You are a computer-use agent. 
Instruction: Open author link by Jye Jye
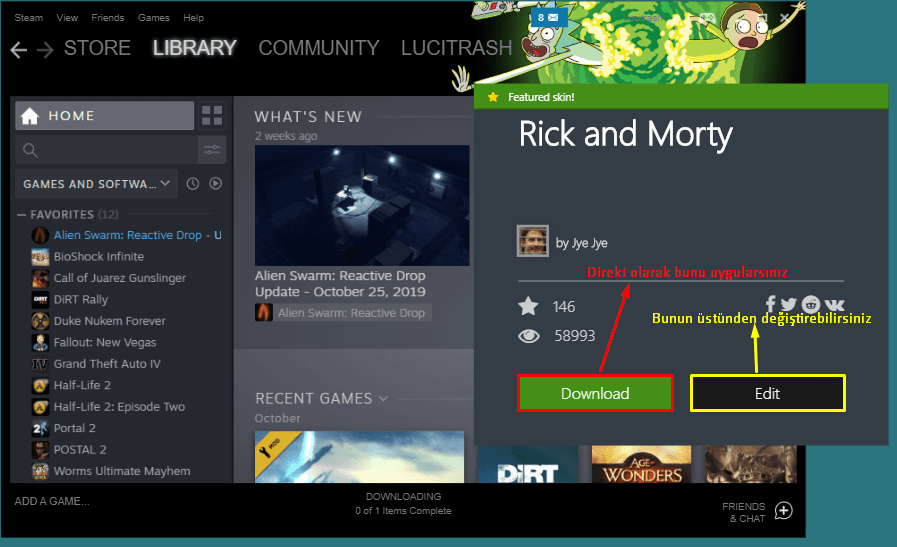pyautogui.click(x=581, y=243)
